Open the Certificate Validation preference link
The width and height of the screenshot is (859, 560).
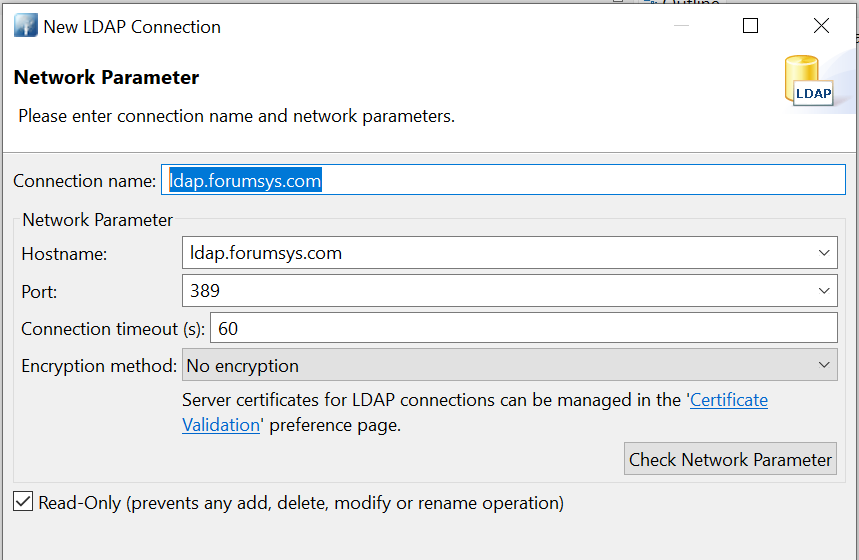click(729, 401)
